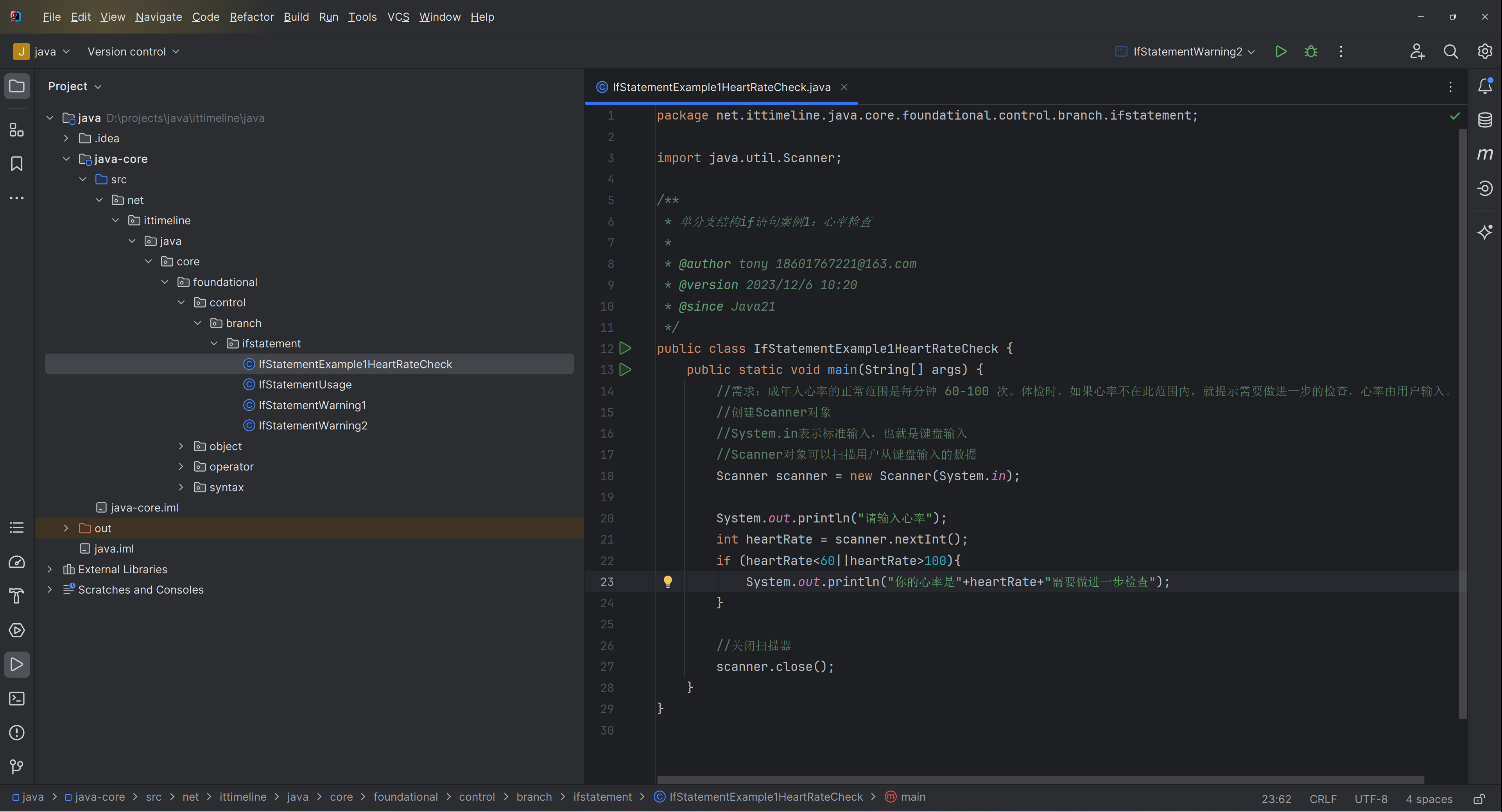The image size is (1502, 812).
Task: Open the Git tool window
Action: tap(17, 767)
